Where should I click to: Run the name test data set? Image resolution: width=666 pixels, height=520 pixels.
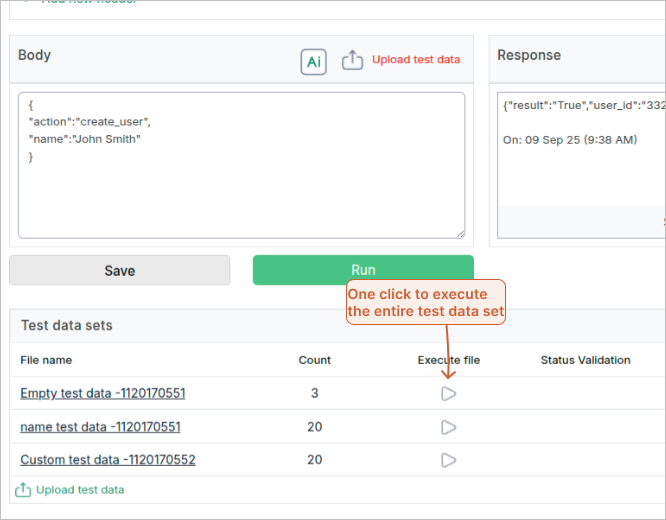448,427
